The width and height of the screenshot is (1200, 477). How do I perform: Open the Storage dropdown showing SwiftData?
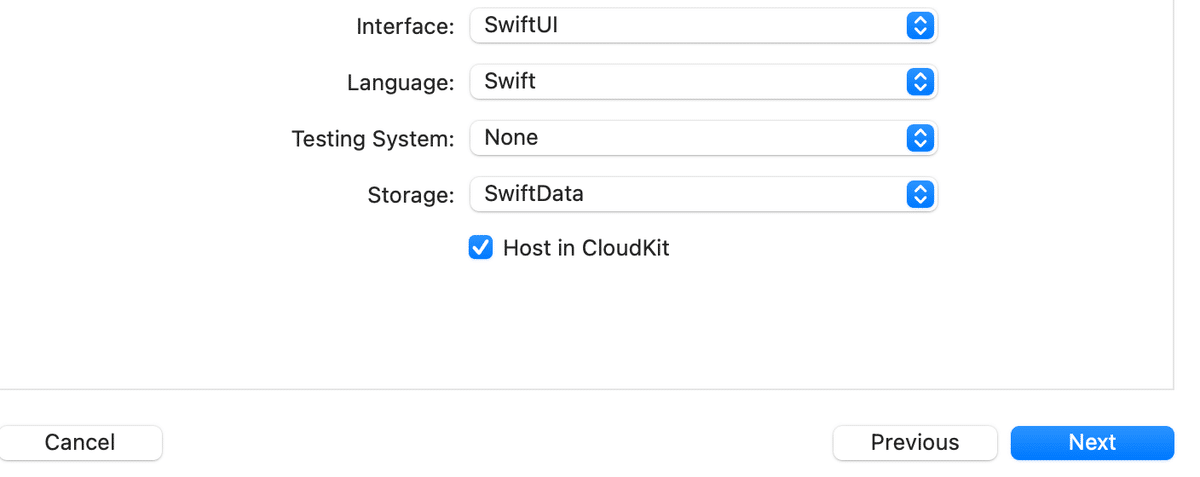pos(703,194)
